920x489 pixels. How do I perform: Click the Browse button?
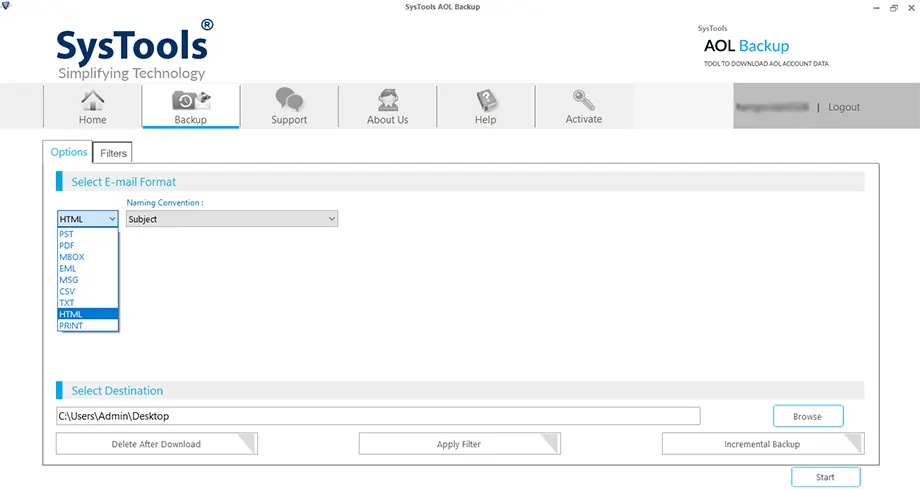(808, 416)
